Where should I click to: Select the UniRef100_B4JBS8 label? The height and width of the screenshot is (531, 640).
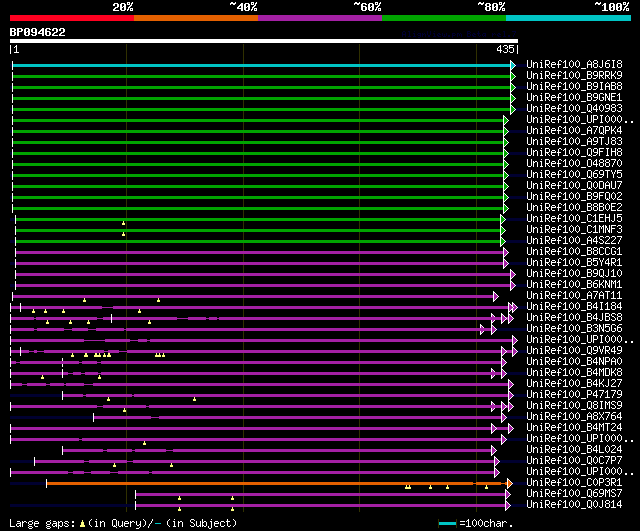[x=574, y=318]
